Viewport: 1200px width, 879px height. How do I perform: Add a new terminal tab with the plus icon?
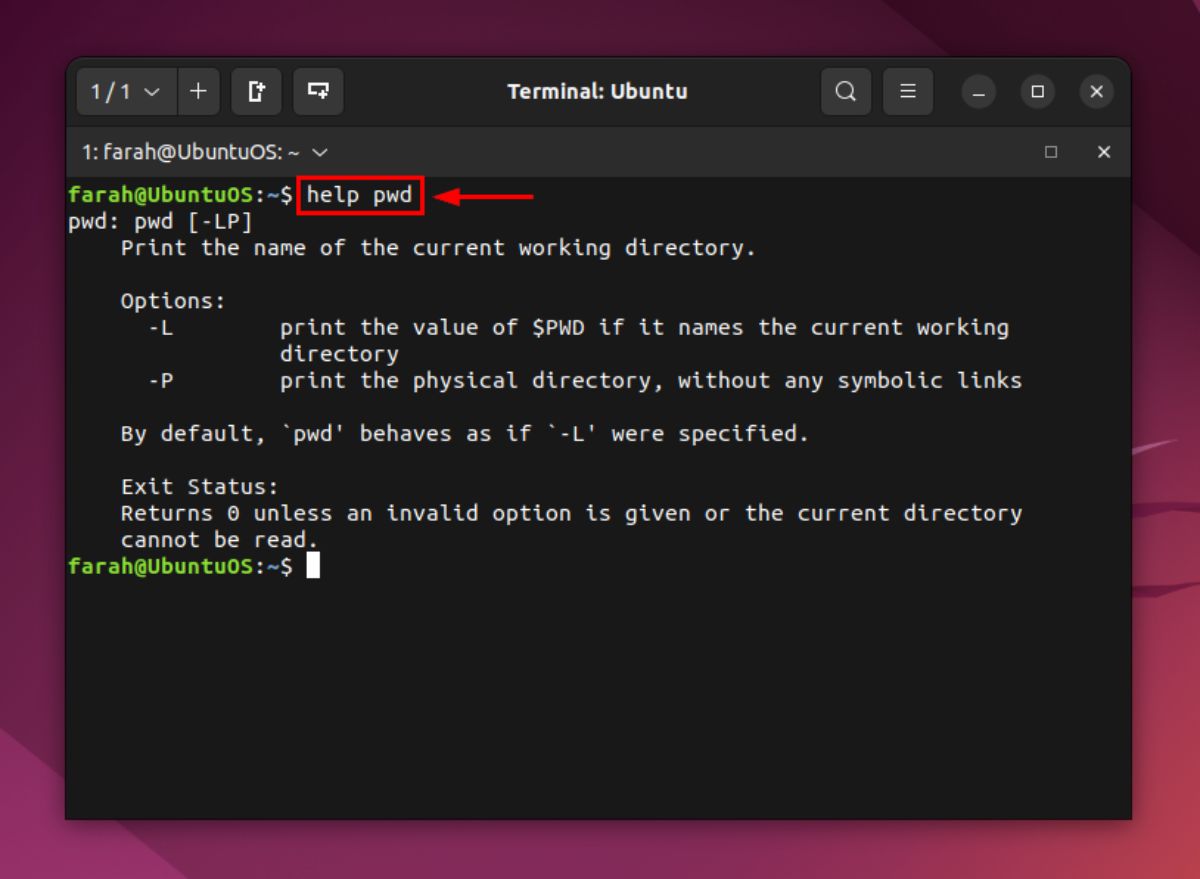click(x=198, y=91)
